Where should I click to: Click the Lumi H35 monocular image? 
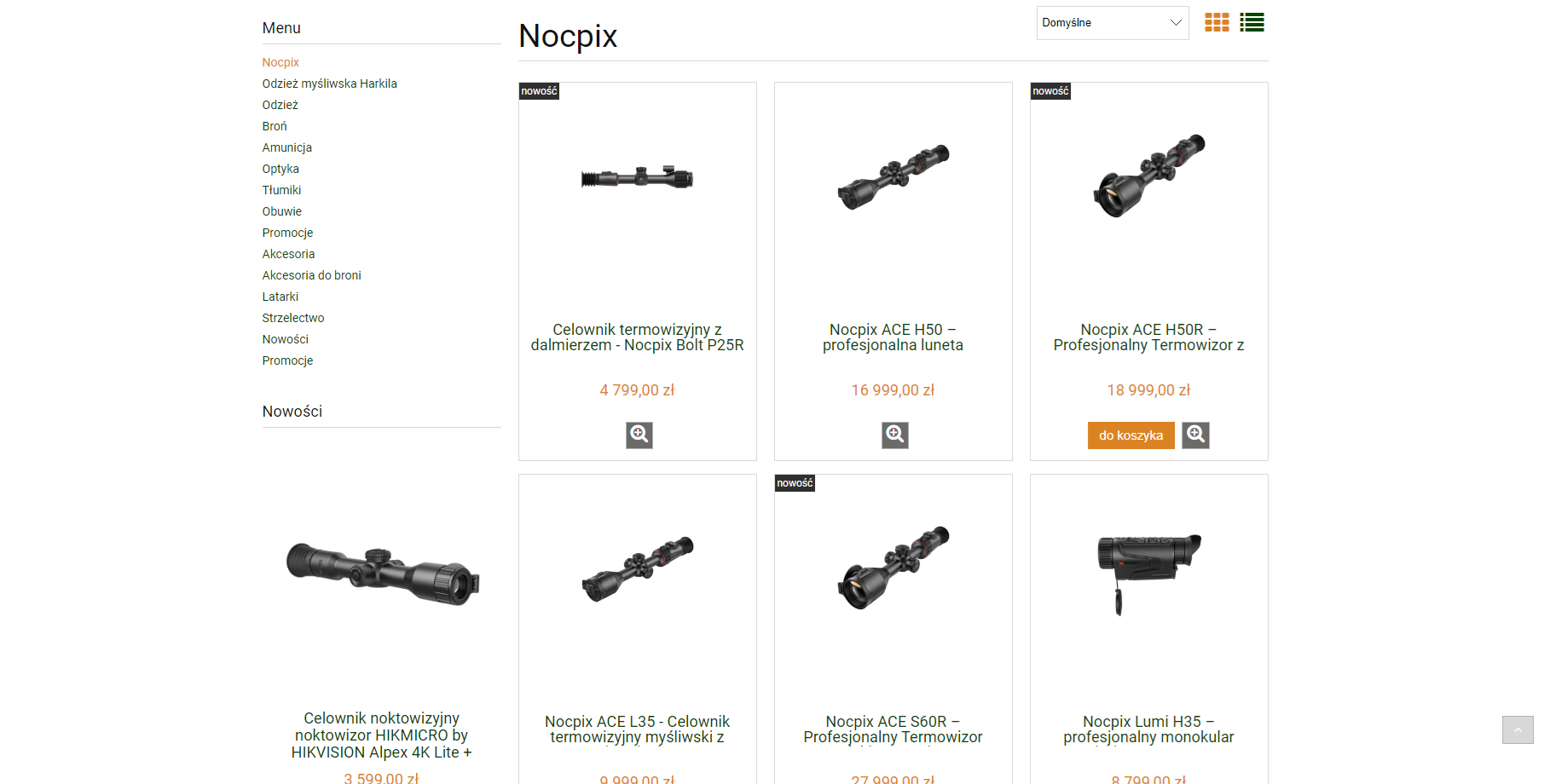1149,573
